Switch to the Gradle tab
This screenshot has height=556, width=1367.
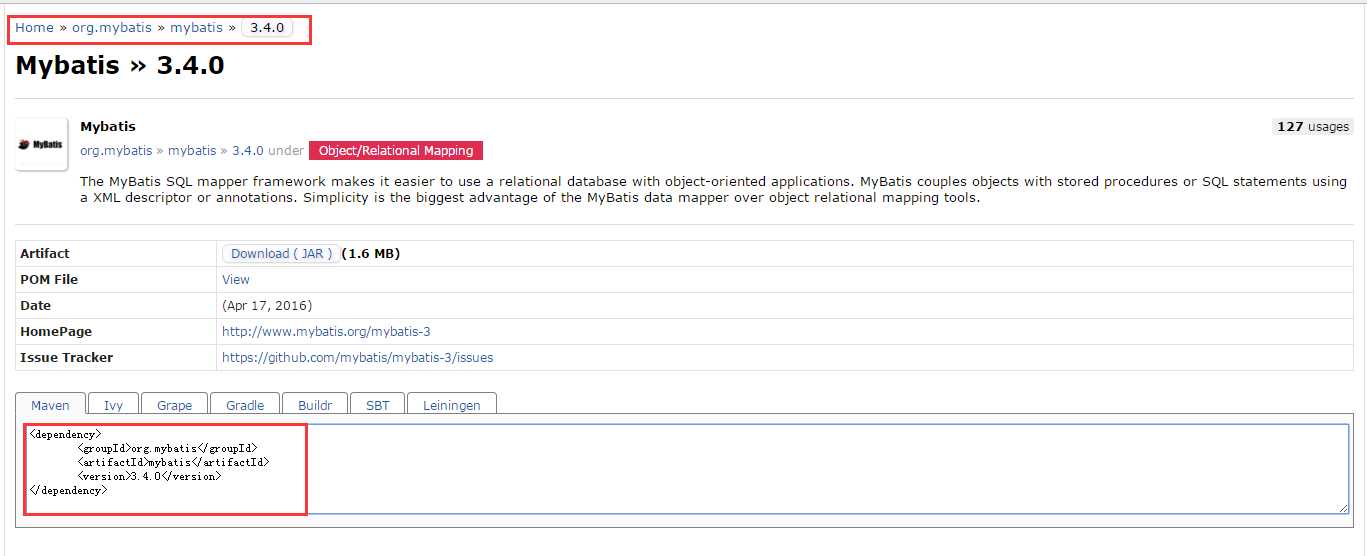245,405
